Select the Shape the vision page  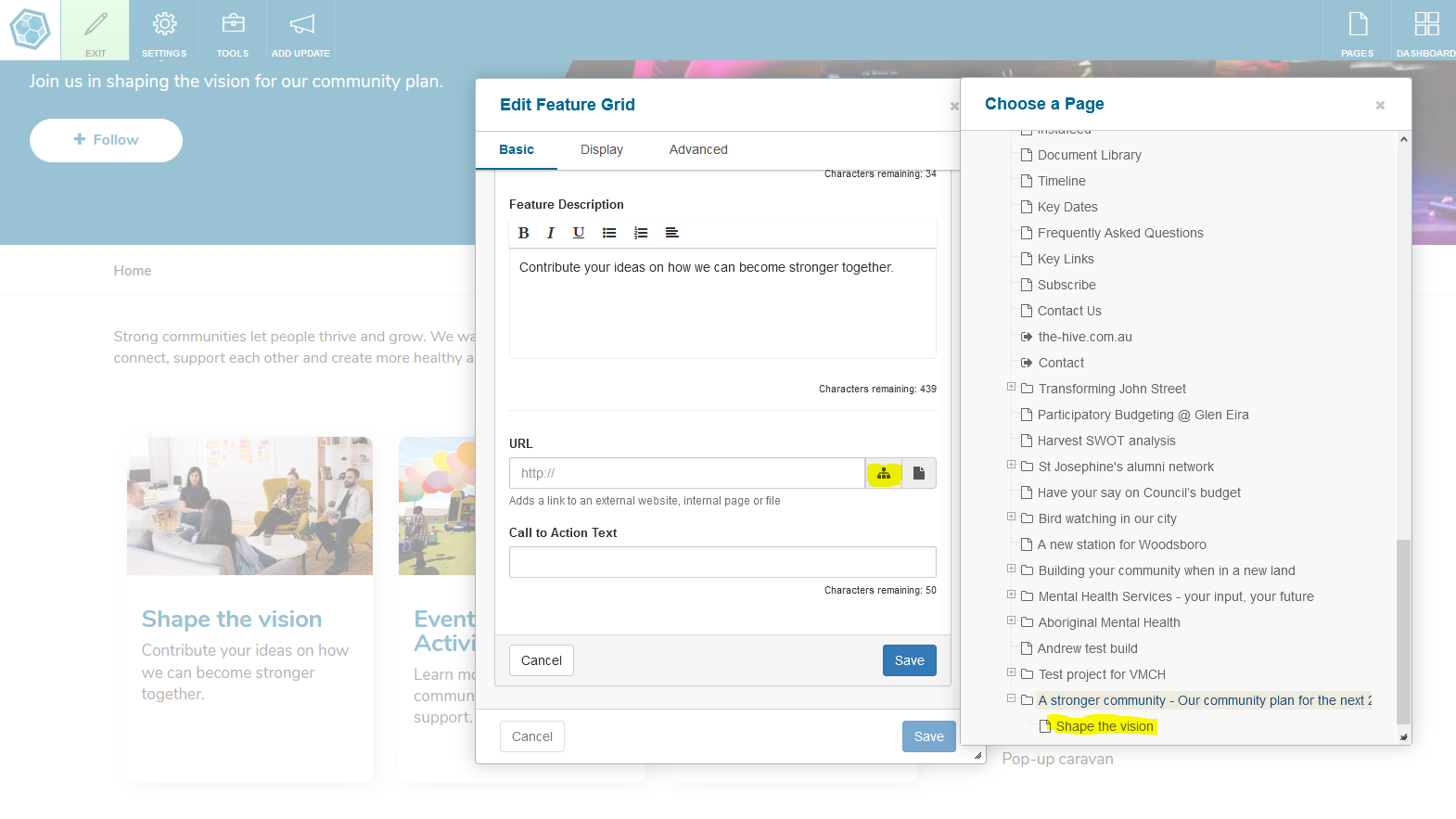click(x=1104, y=726)
